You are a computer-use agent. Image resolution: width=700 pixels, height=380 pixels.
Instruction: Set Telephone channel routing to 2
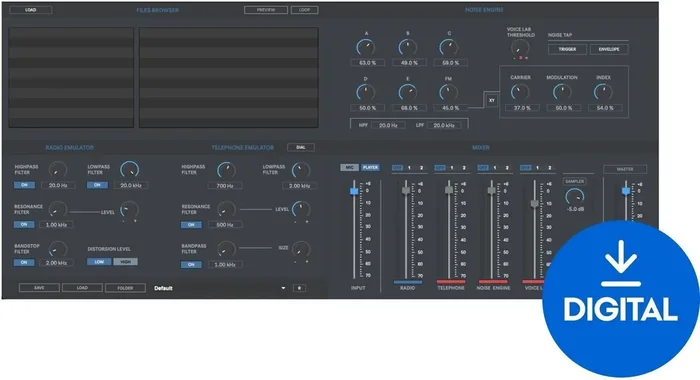[464, 168]
